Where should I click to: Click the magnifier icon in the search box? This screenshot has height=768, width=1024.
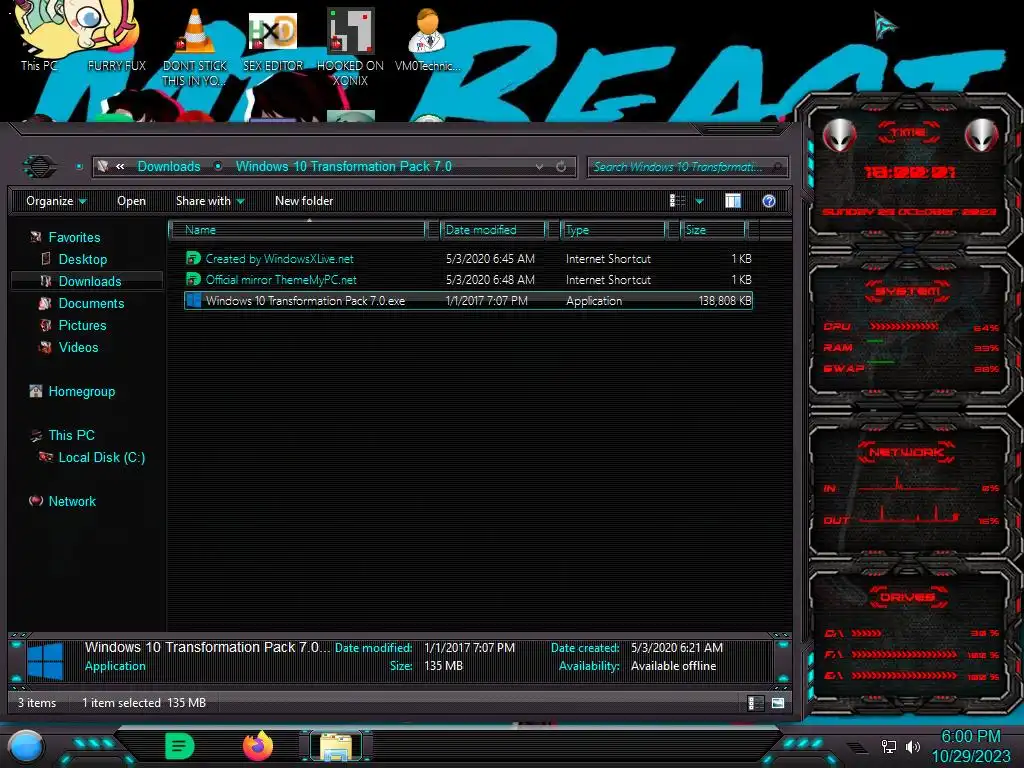point(777,167)
